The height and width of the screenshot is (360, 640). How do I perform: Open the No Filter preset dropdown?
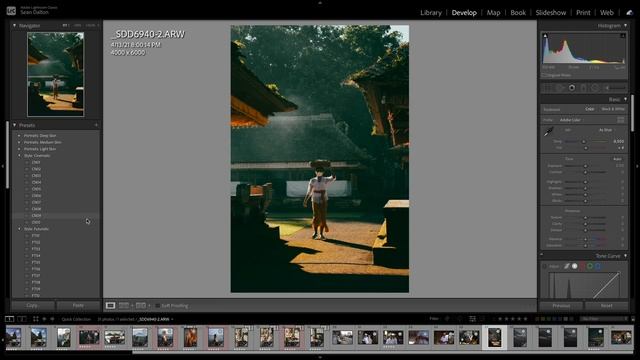point(604,319)
